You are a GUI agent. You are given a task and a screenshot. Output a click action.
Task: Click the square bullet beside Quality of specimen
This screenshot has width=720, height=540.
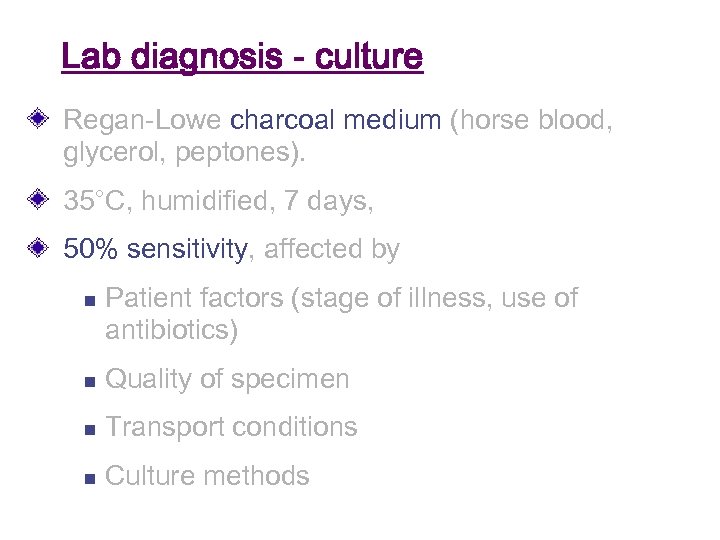(x=87, y=380)
